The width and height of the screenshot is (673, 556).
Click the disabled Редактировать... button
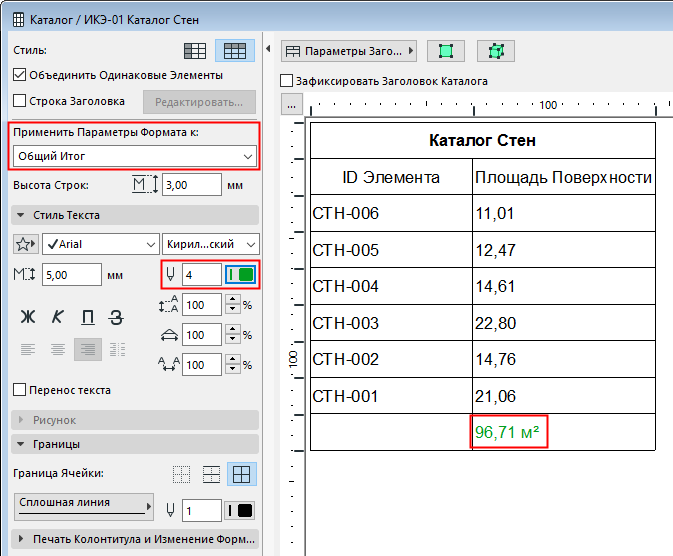click(x=199, y=102)
